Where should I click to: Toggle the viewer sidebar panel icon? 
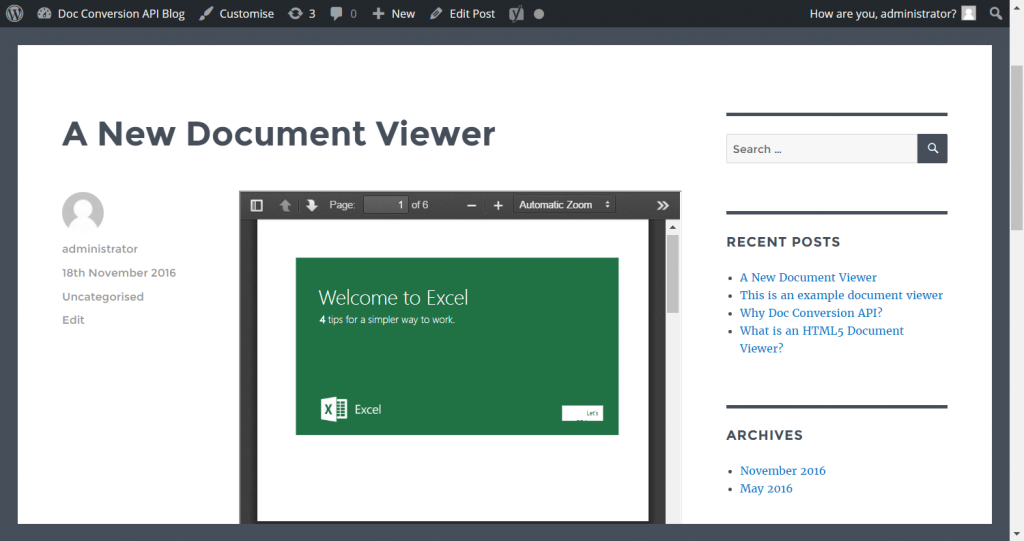point(257,205)
